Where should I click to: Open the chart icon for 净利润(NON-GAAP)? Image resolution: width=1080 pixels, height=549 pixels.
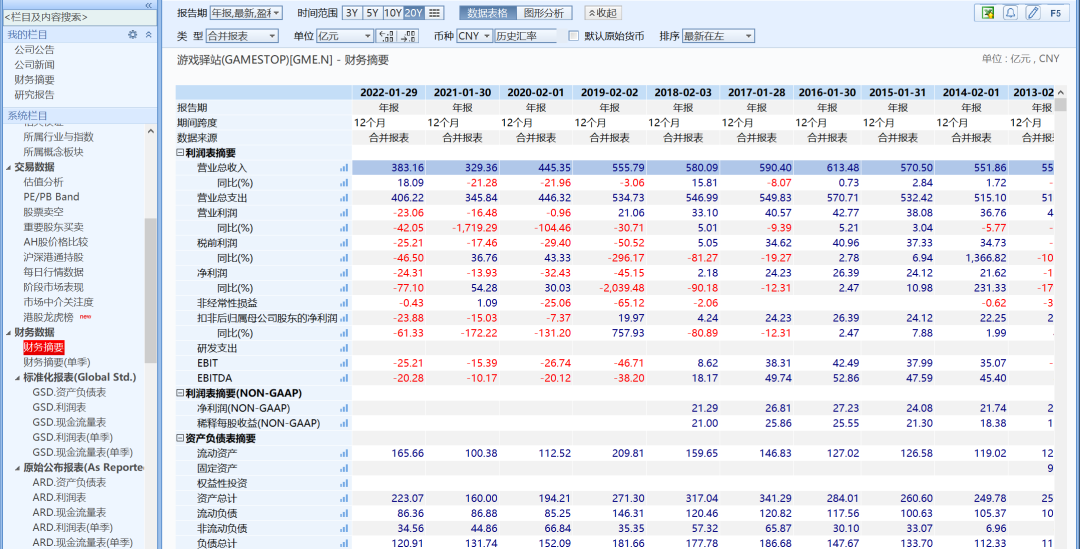344,408
